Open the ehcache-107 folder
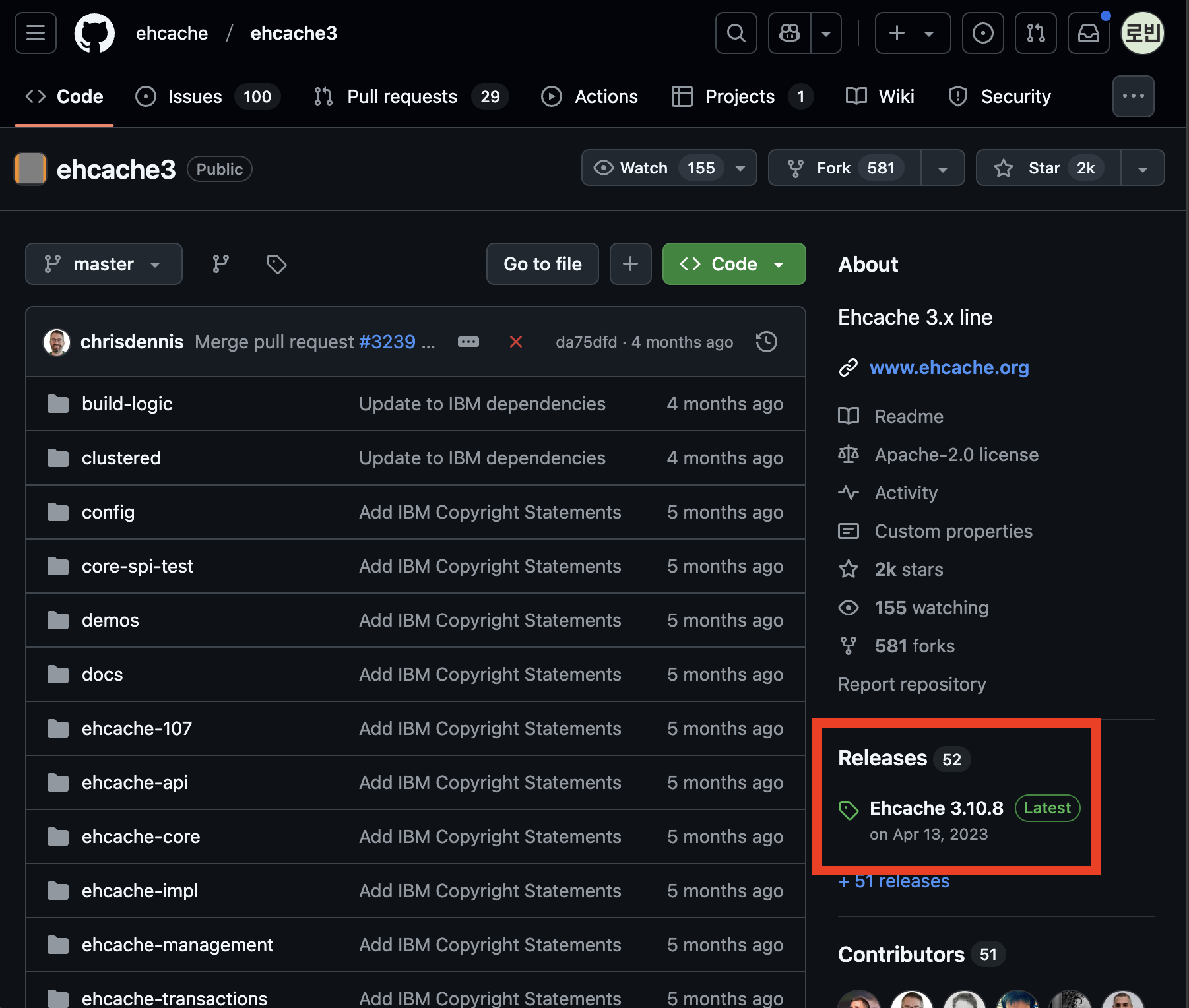1189x1008 pixels. click(137, 728)
